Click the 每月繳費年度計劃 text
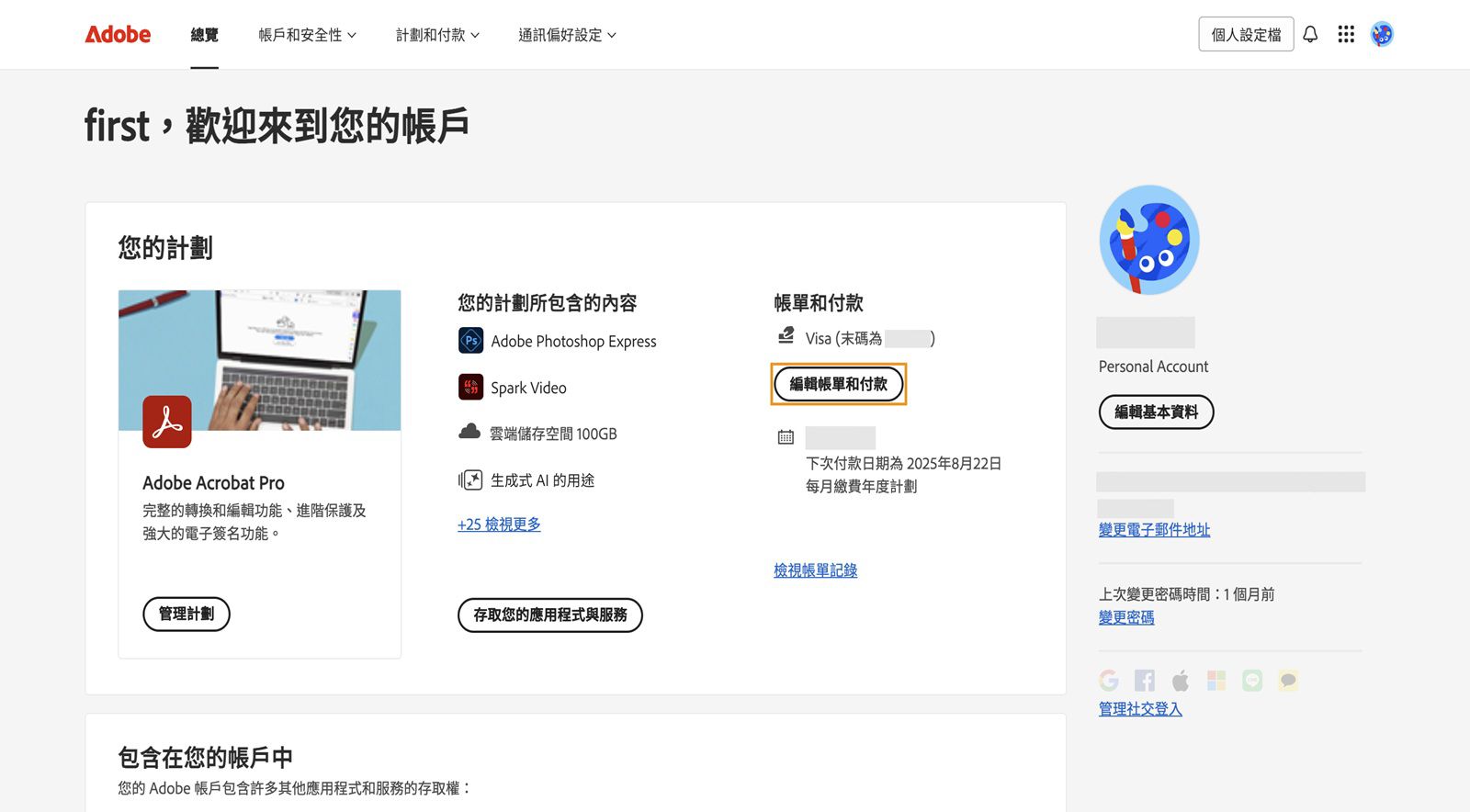 tap(861, 486)
